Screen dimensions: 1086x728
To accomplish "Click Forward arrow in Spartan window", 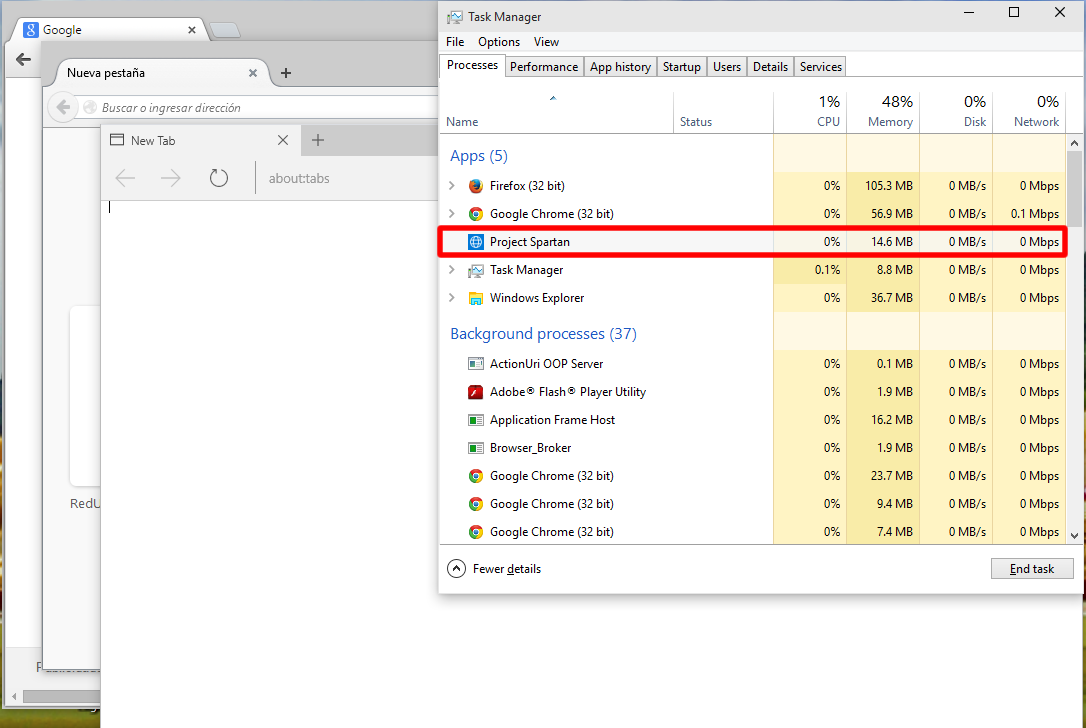I will [170, 178].
